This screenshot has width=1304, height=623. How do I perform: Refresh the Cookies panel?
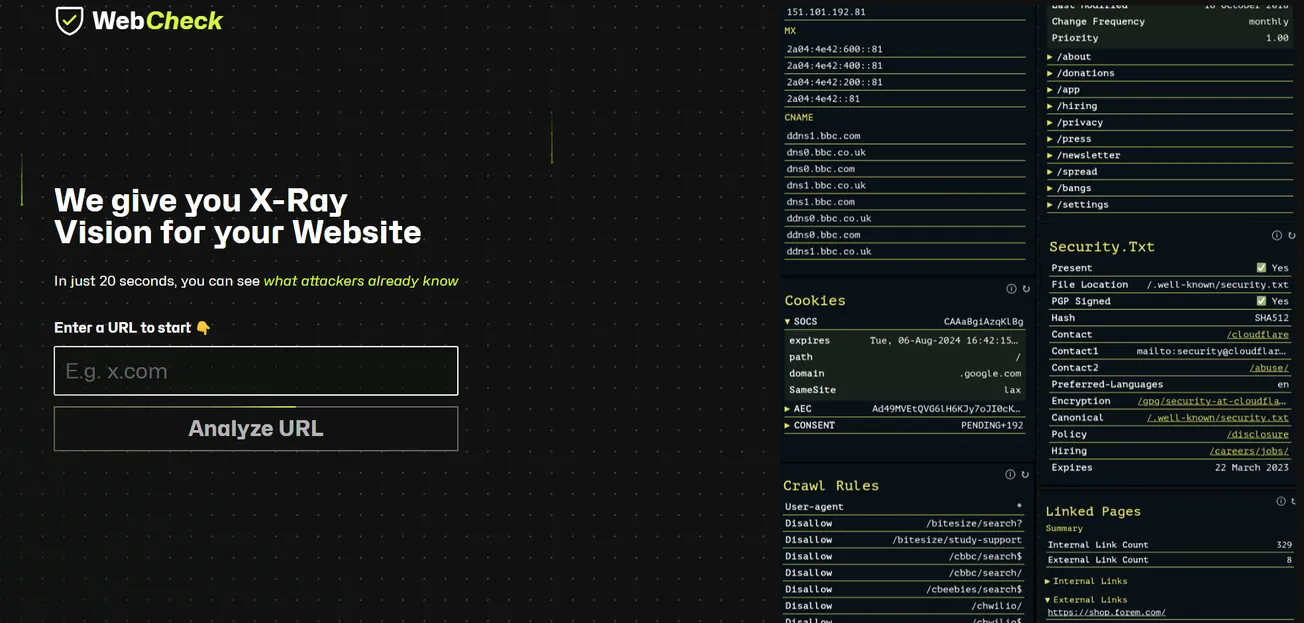point(1026,289)
